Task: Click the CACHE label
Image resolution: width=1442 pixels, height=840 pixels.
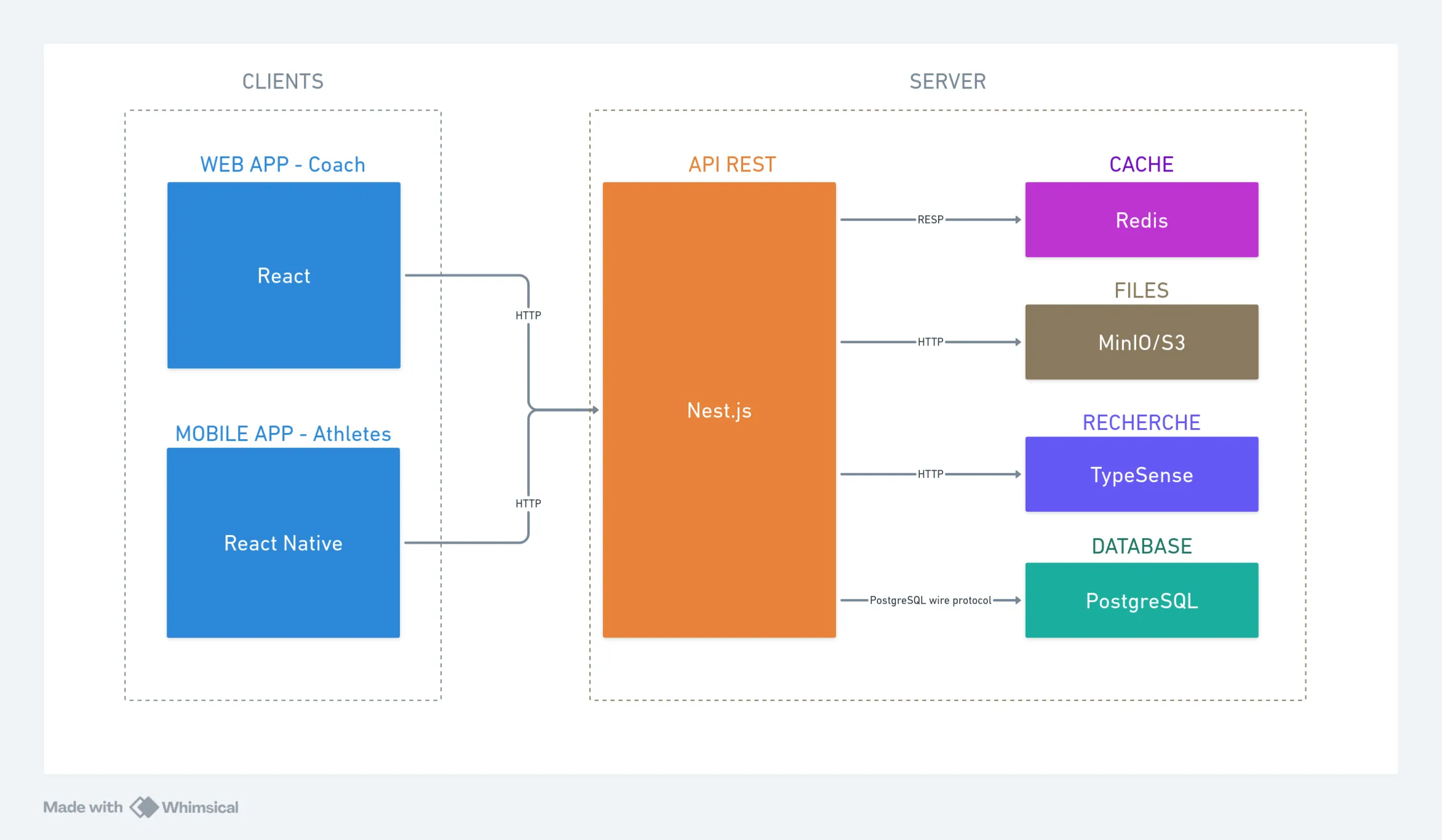Action: (1142, 164)
